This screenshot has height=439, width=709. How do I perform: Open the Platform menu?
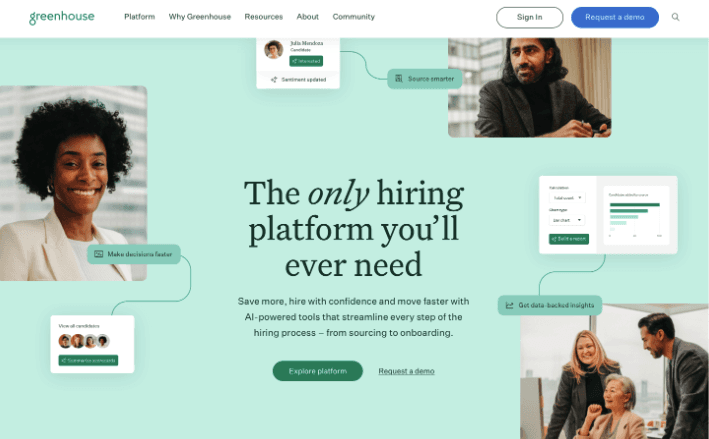[x=139, y=17]
